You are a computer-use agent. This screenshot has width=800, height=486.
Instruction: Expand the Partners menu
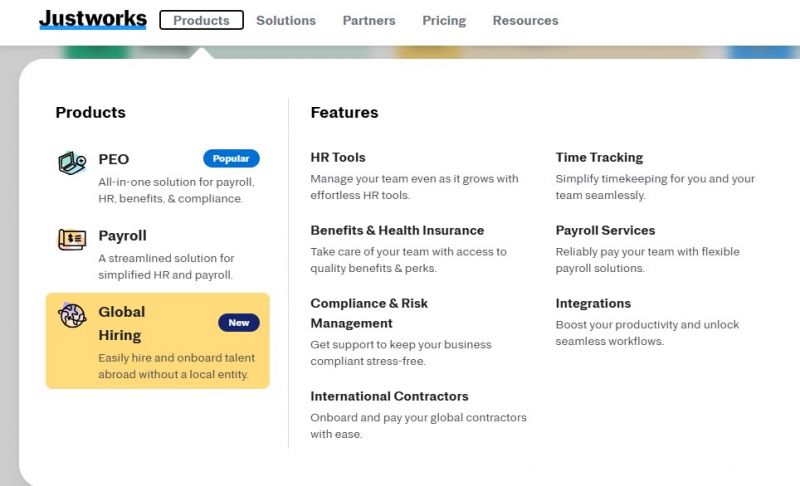pos(369,20)
